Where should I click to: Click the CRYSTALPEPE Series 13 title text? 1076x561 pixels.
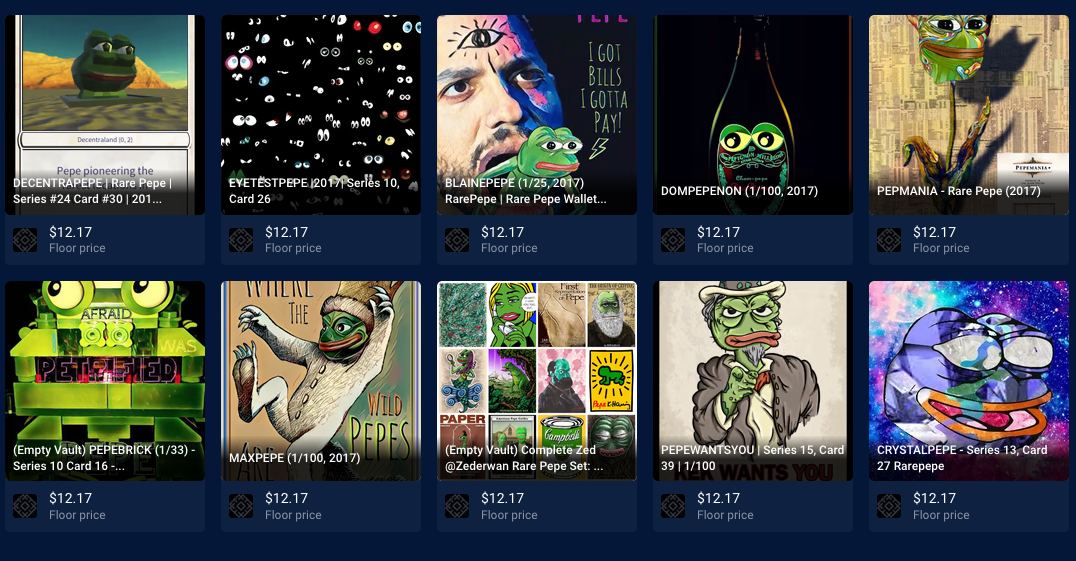(x=962, y=458)
